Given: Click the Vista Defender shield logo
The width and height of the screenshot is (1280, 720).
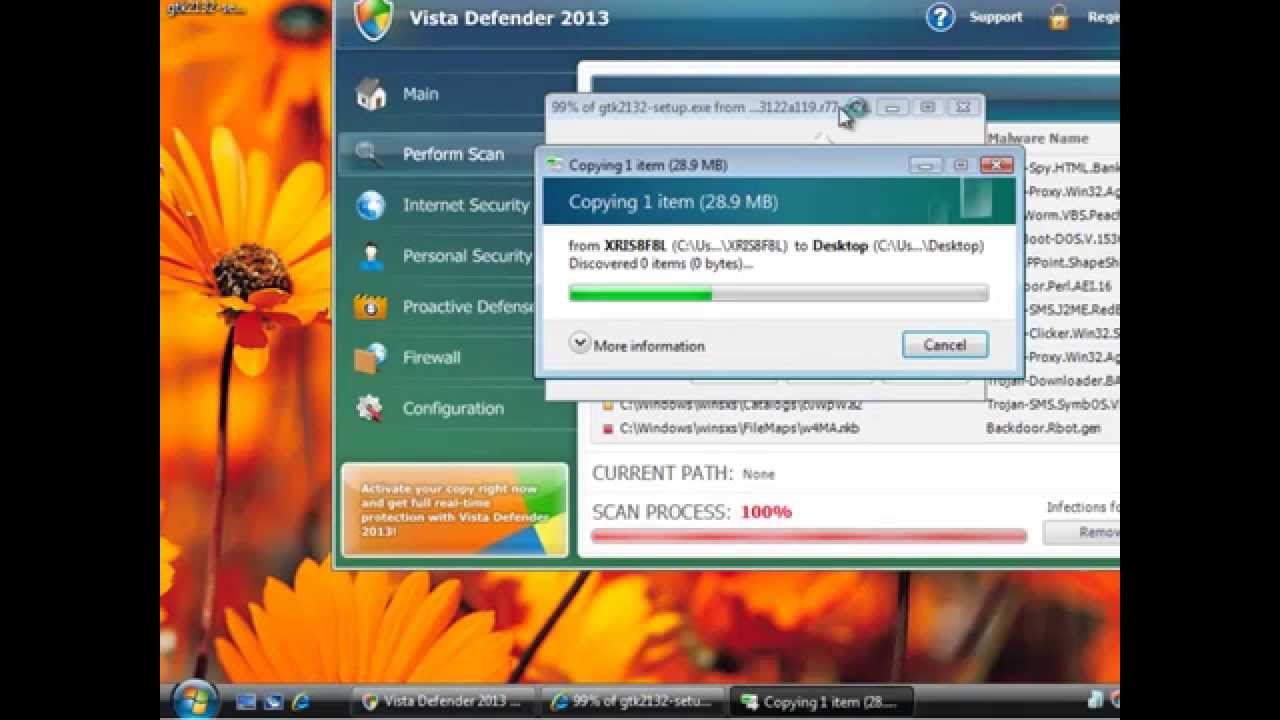Looking at the screenshot, I should coord(372,18).
